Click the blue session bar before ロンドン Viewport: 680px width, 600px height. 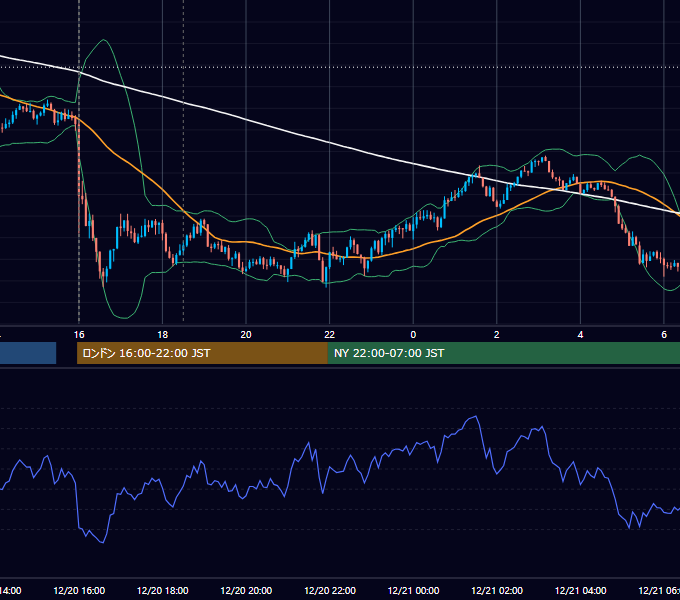[28, 353]
